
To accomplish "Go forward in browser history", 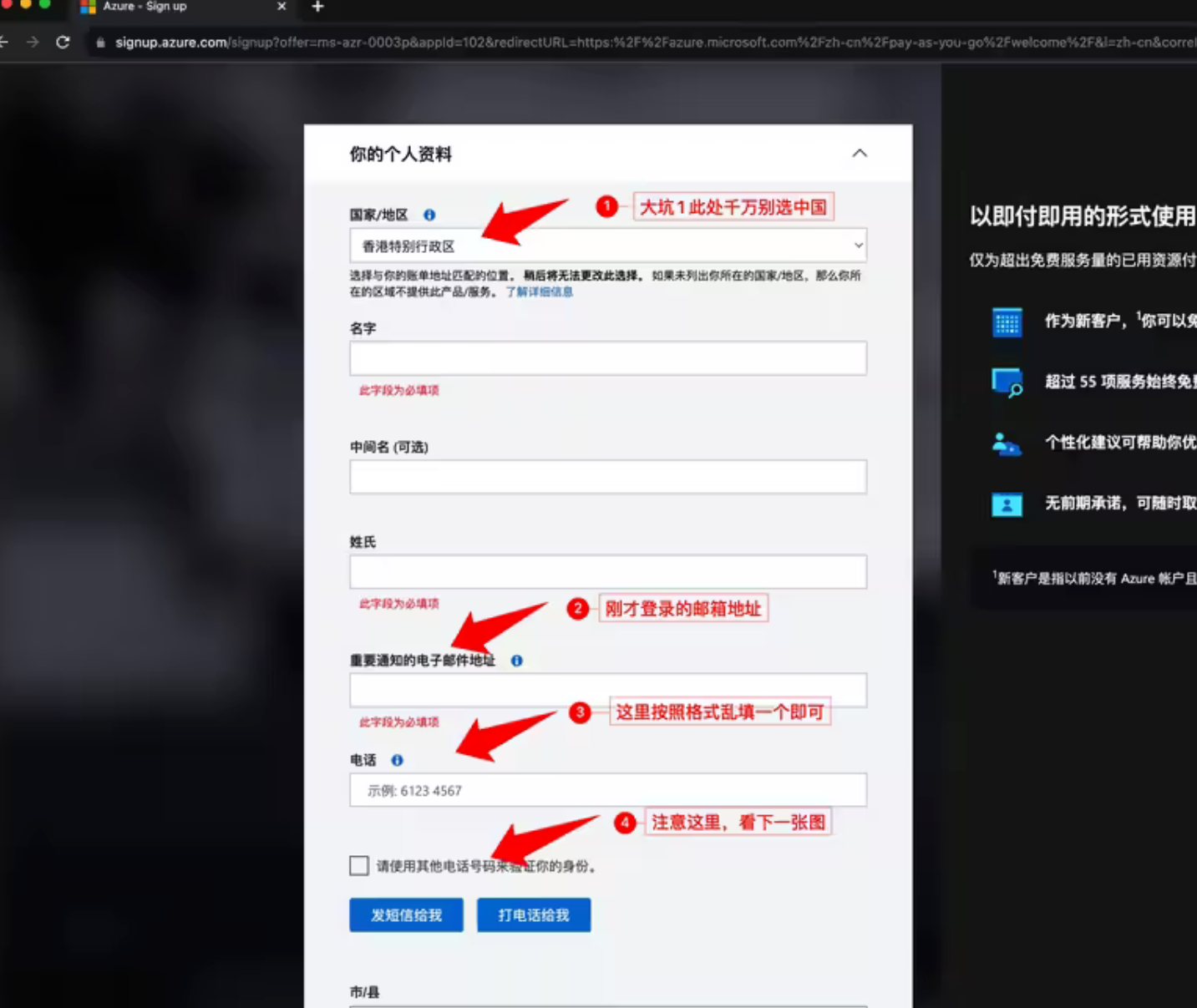I will (x=33, y=42).
